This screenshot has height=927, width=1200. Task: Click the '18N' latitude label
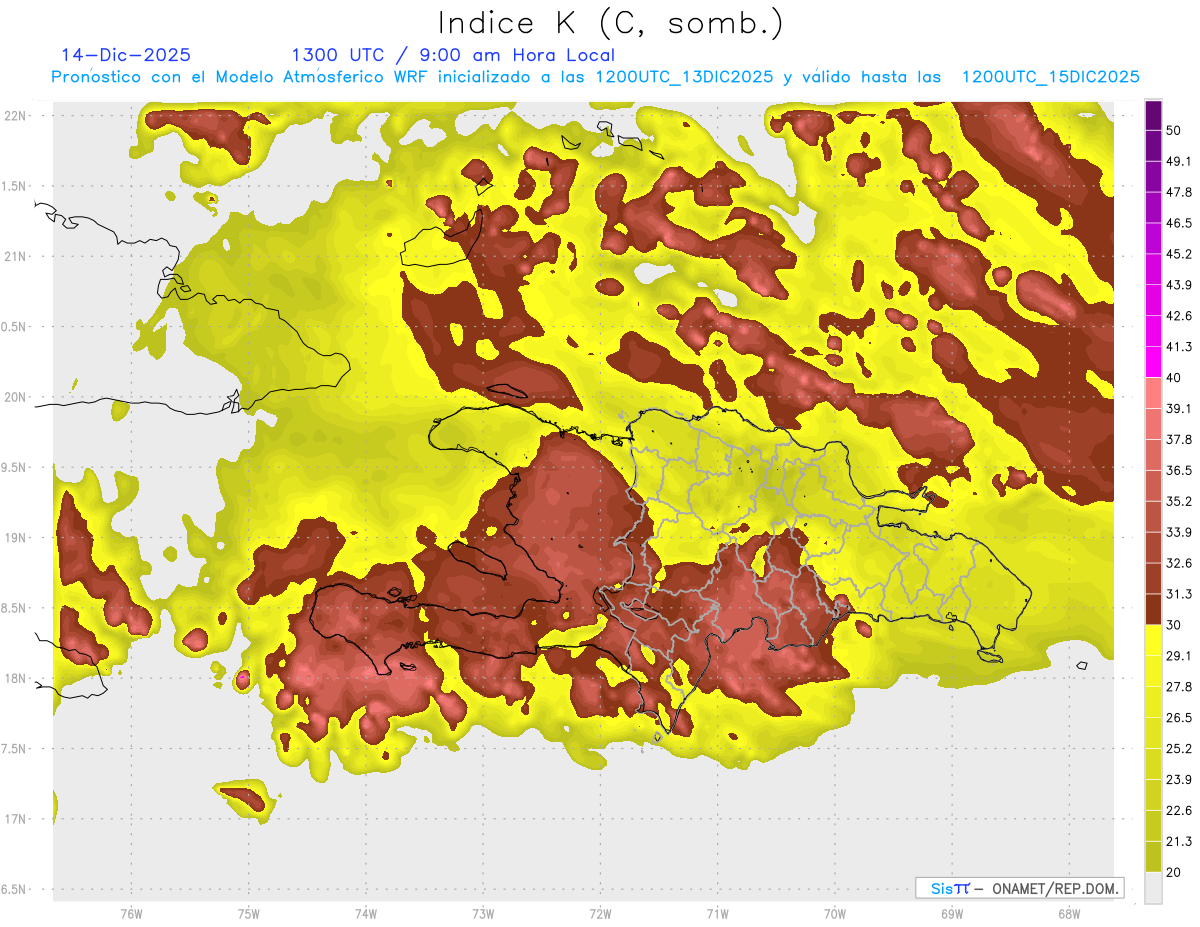(15, 679)
